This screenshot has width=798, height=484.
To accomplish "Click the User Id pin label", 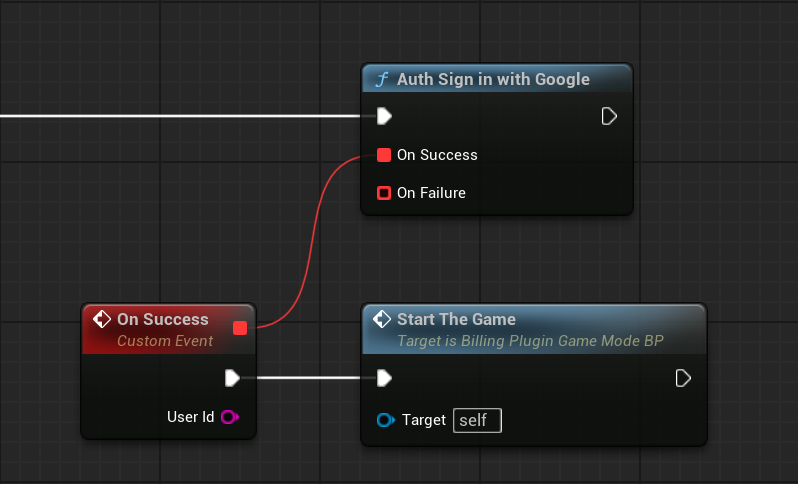I will 190,417.
